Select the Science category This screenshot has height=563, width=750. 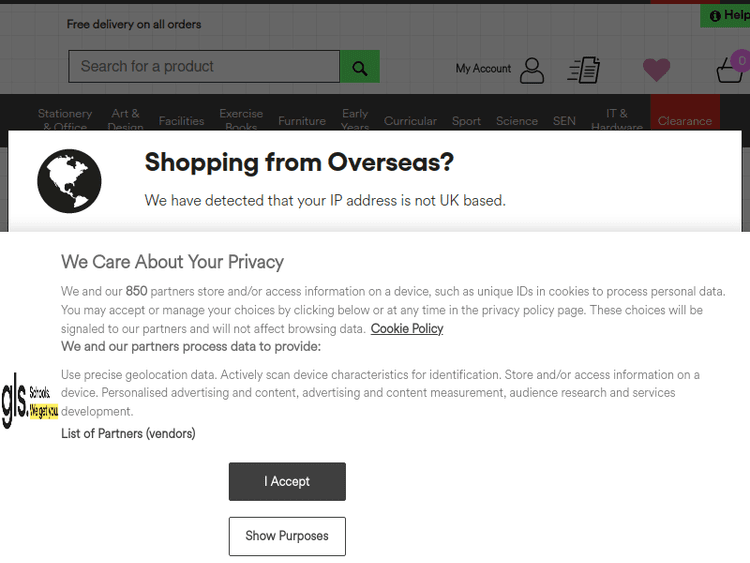517,121
